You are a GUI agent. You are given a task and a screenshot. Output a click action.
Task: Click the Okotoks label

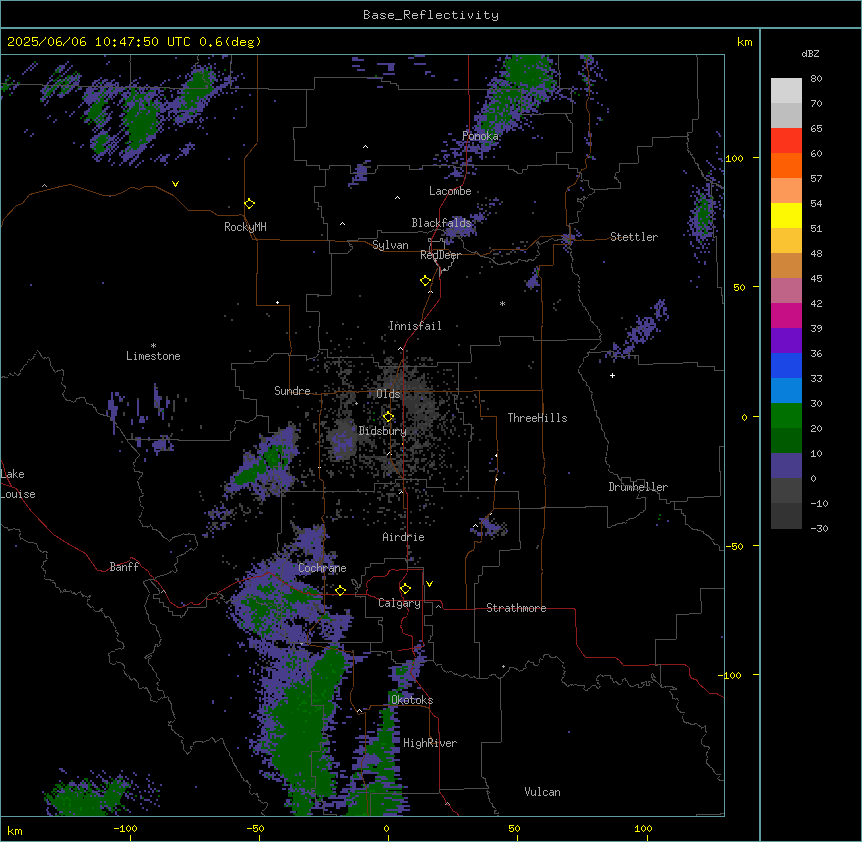(x=412, y=700)
